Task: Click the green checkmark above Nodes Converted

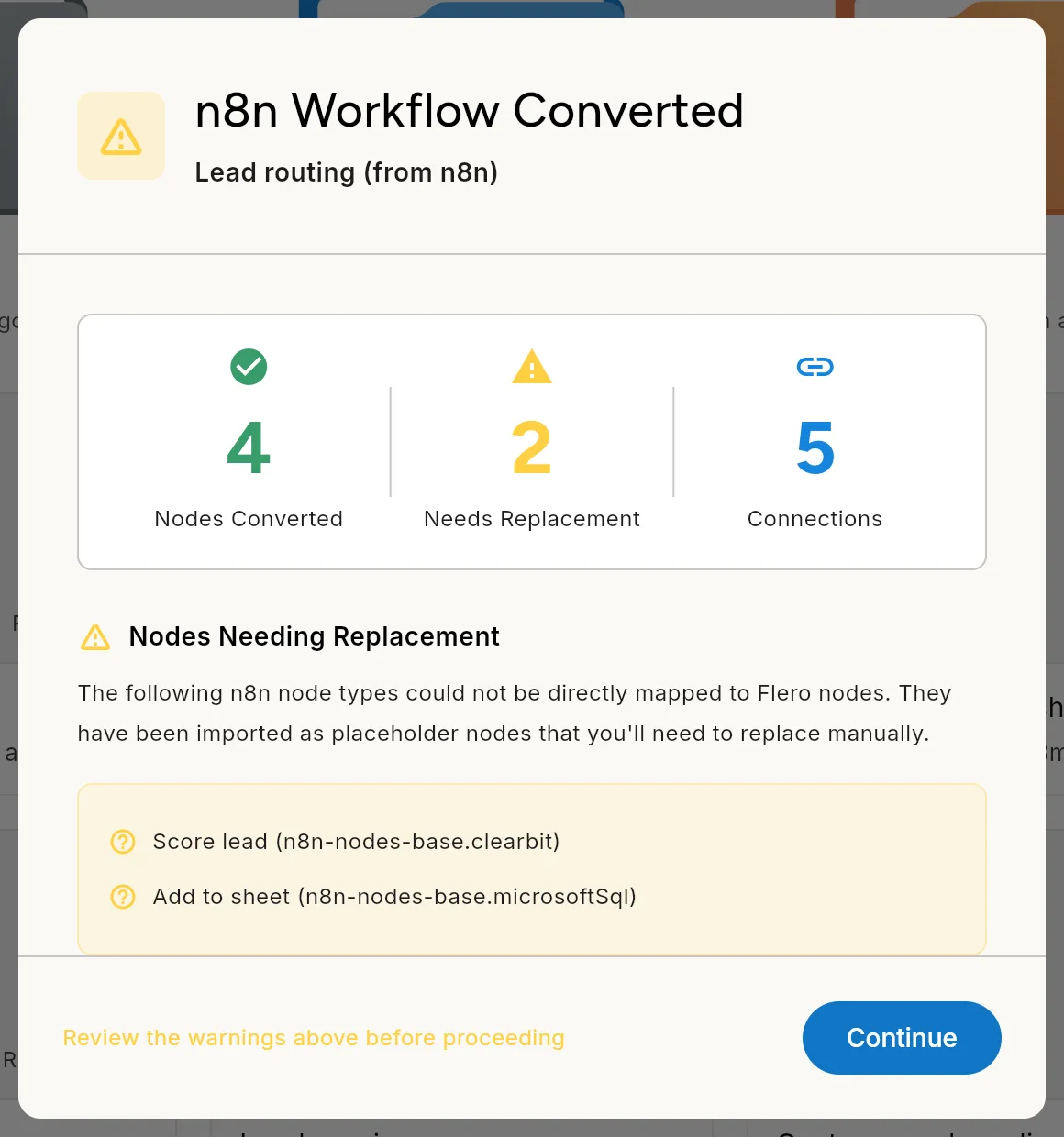Action: coord(249,367)
